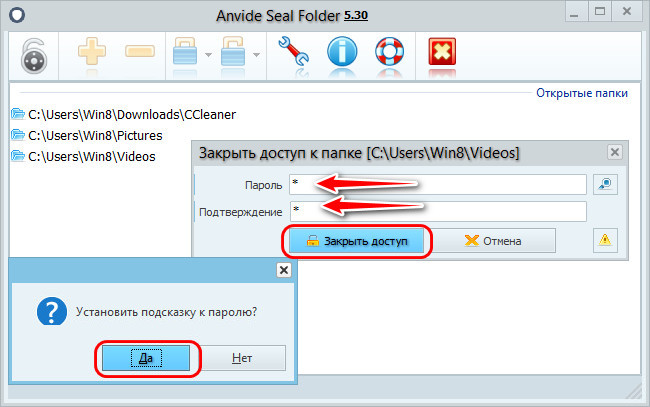Click the padlock main password icon

[34, 56]
